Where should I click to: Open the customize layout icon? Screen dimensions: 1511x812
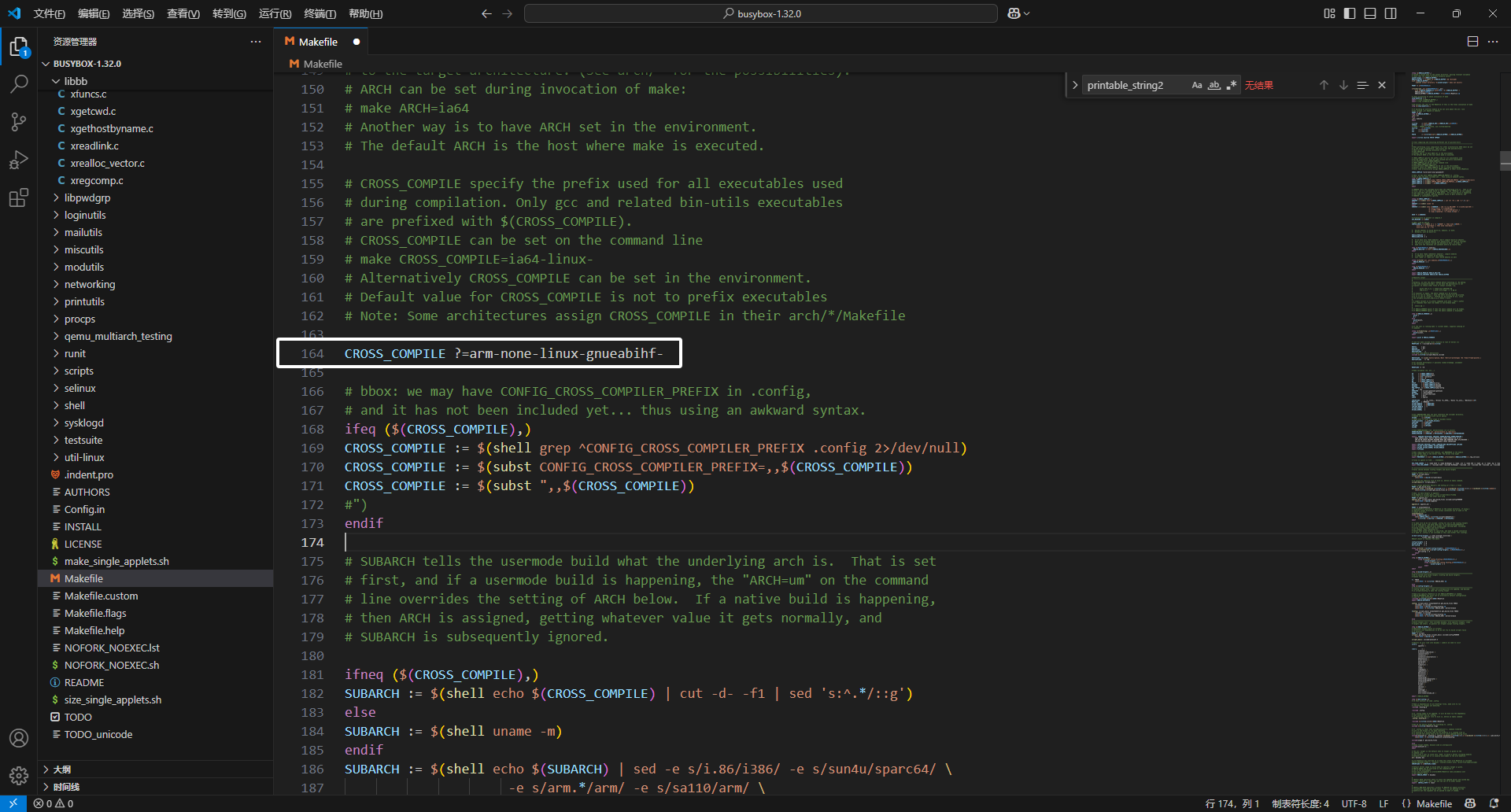(x=1329, y=13)
